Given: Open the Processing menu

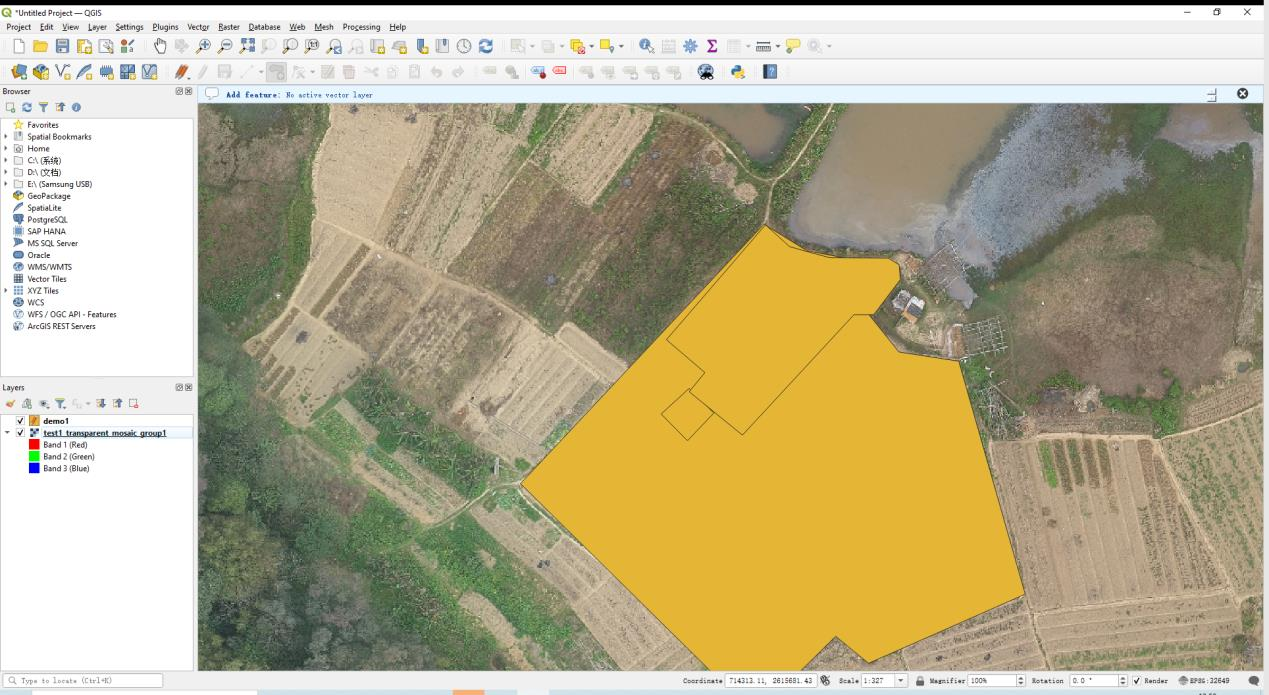Looking at the screenshot, I should point(361,27).
